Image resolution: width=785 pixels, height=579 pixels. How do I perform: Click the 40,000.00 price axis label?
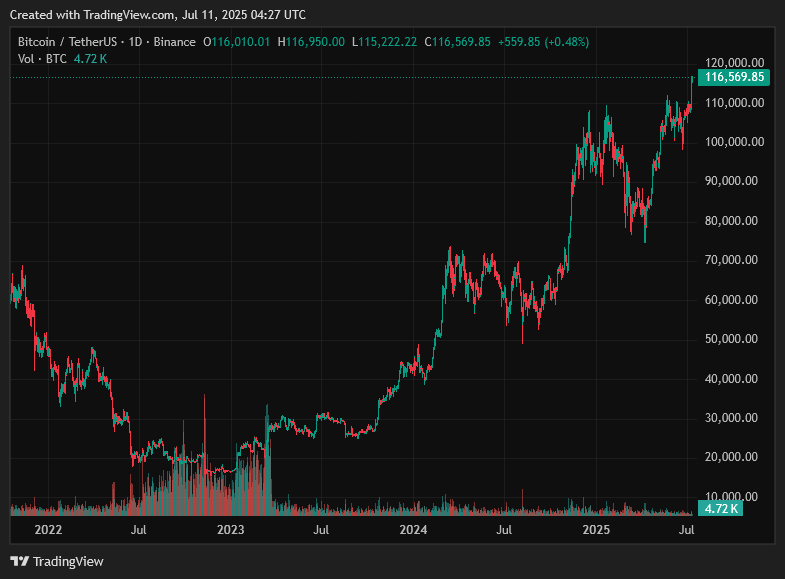[731, 379]
